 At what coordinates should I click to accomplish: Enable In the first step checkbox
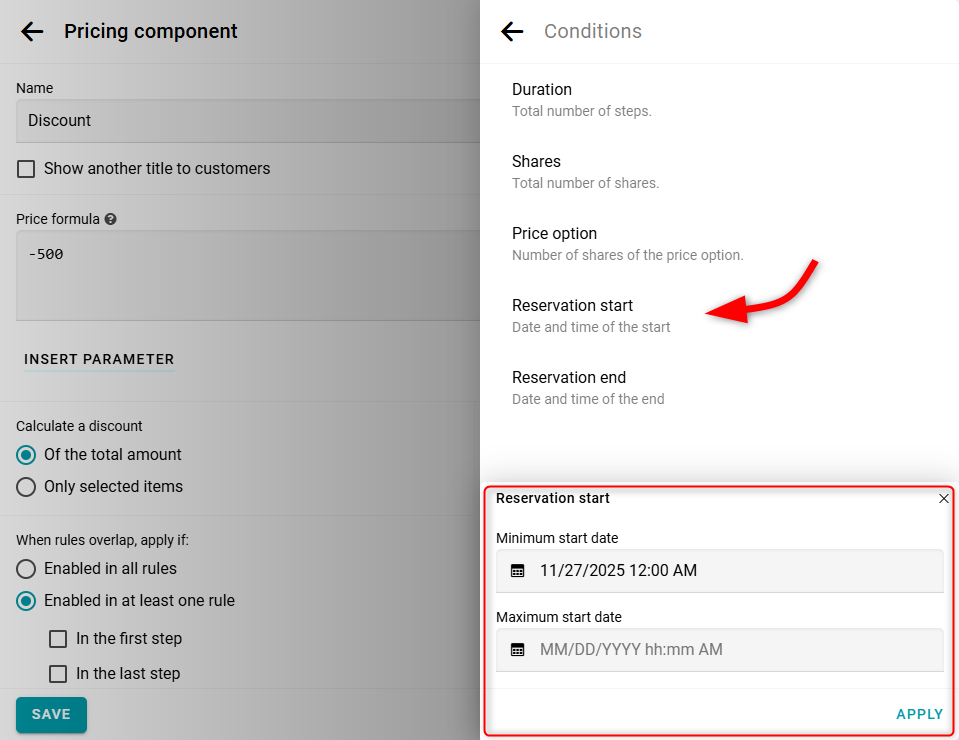tap(58, 639)
